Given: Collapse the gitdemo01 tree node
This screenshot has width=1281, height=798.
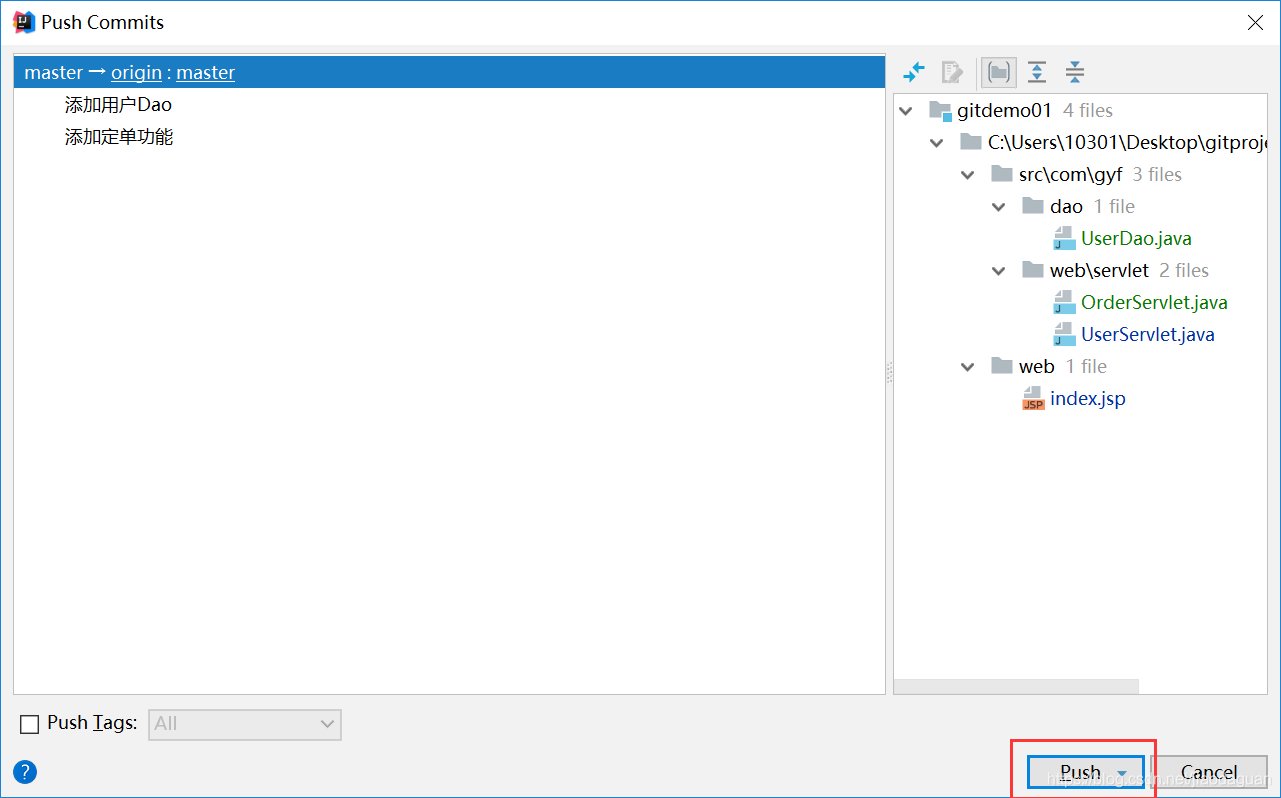Looking at the screenshot, I should [906, 111].
